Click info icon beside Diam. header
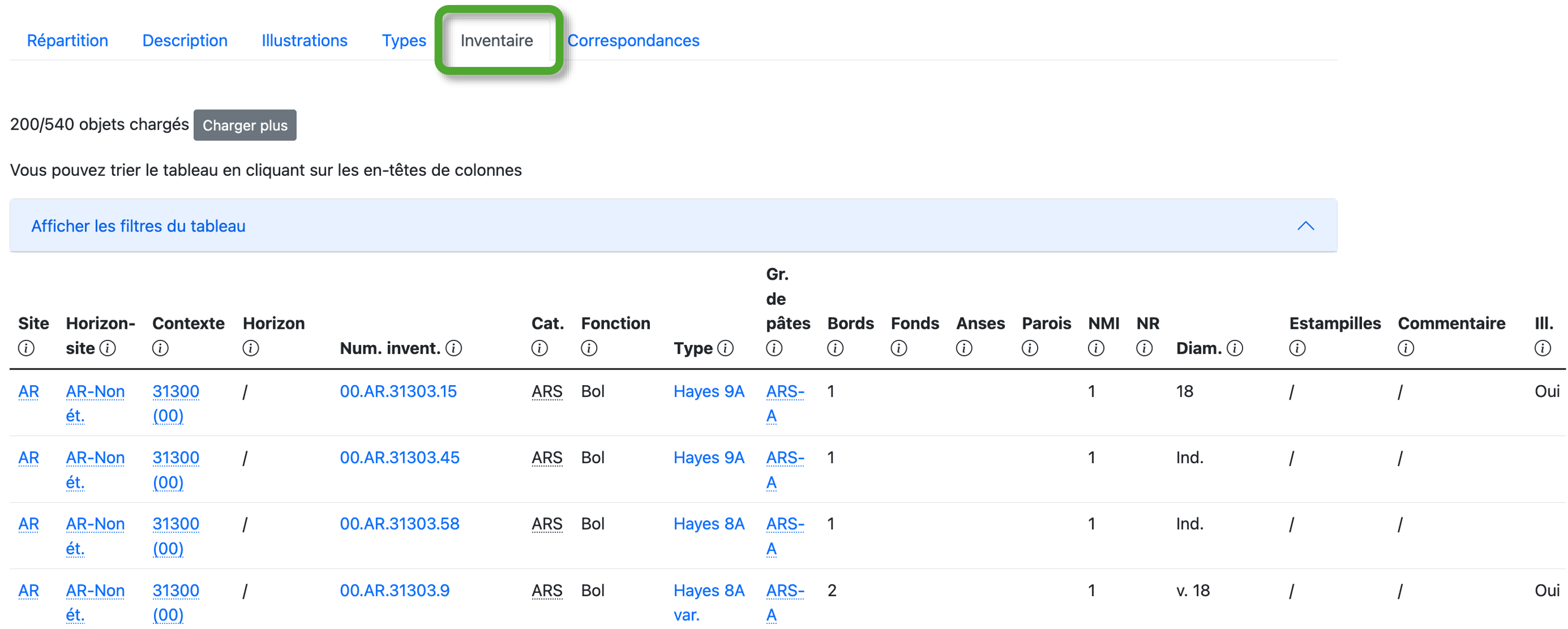This screenshot has height=629, width=1568. 1234,349
